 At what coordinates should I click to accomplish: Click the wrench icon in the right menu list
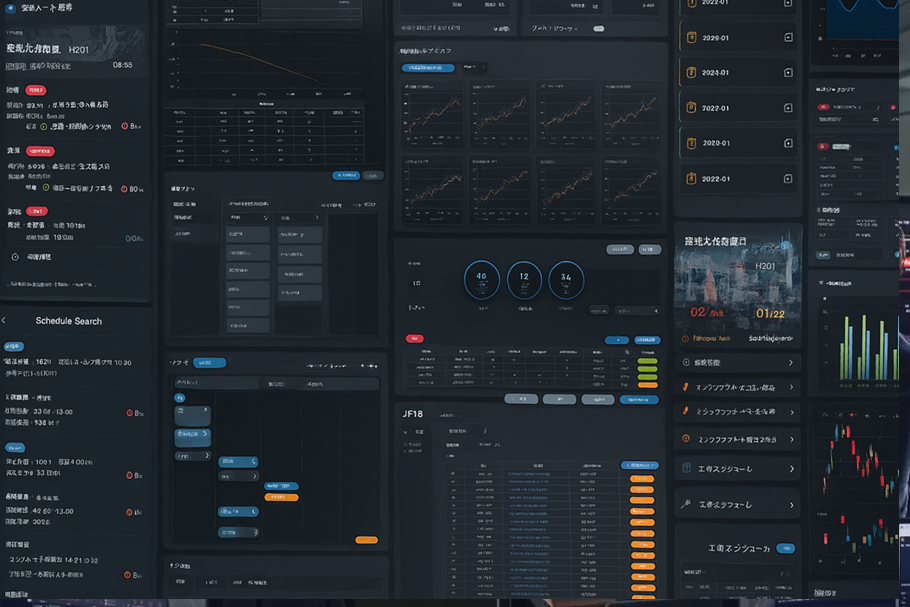tap(686, 505)
